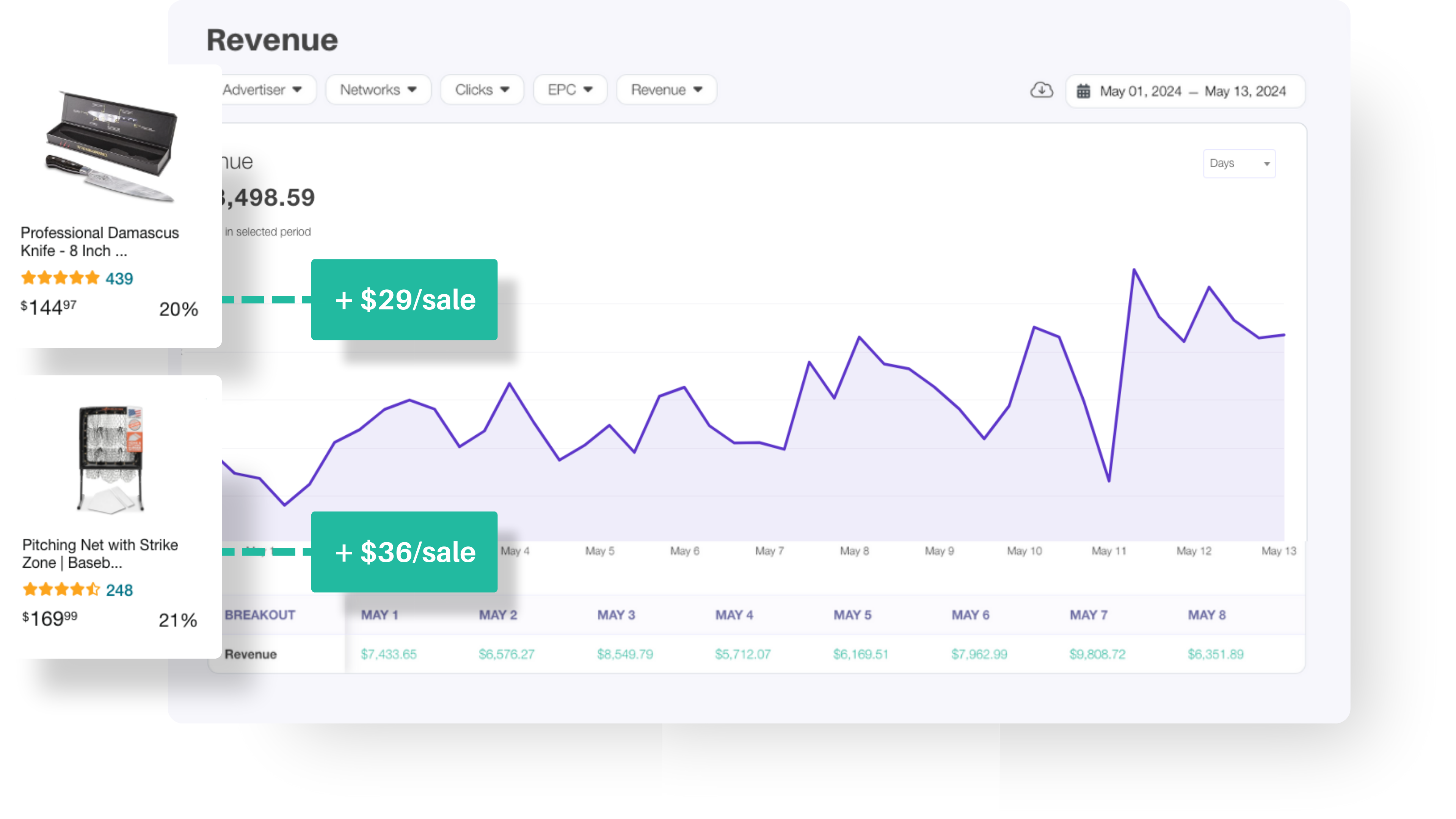Click the star rating of Damascus Knife
The width and height of the screenshot is (1456, 819).
click(x=61, y=278)
